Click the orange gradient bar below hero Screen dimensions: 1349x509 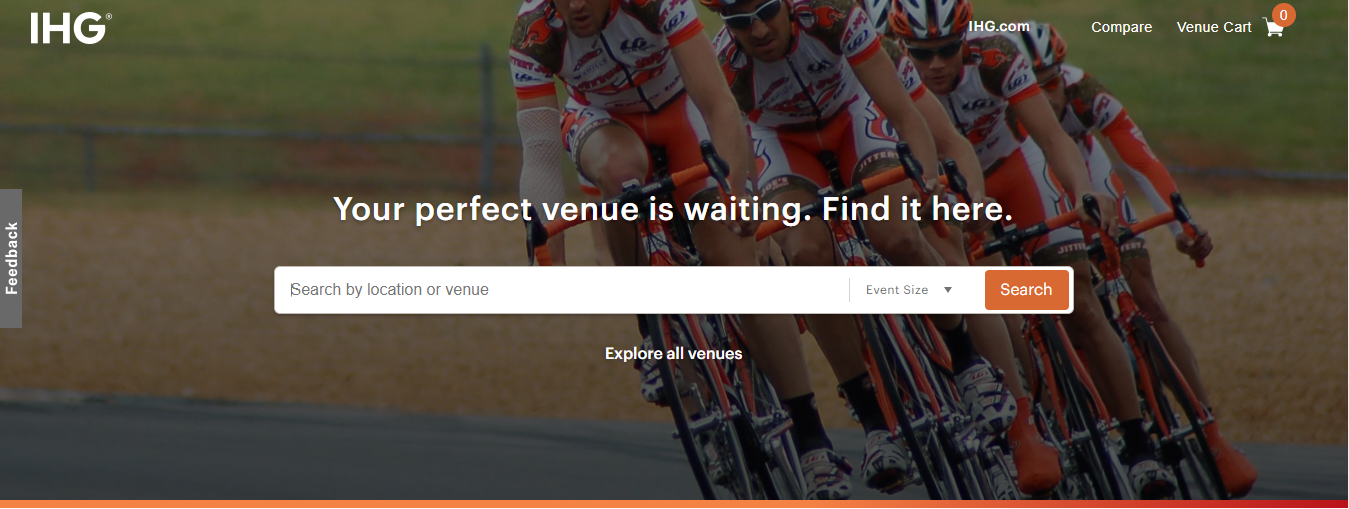674,504
